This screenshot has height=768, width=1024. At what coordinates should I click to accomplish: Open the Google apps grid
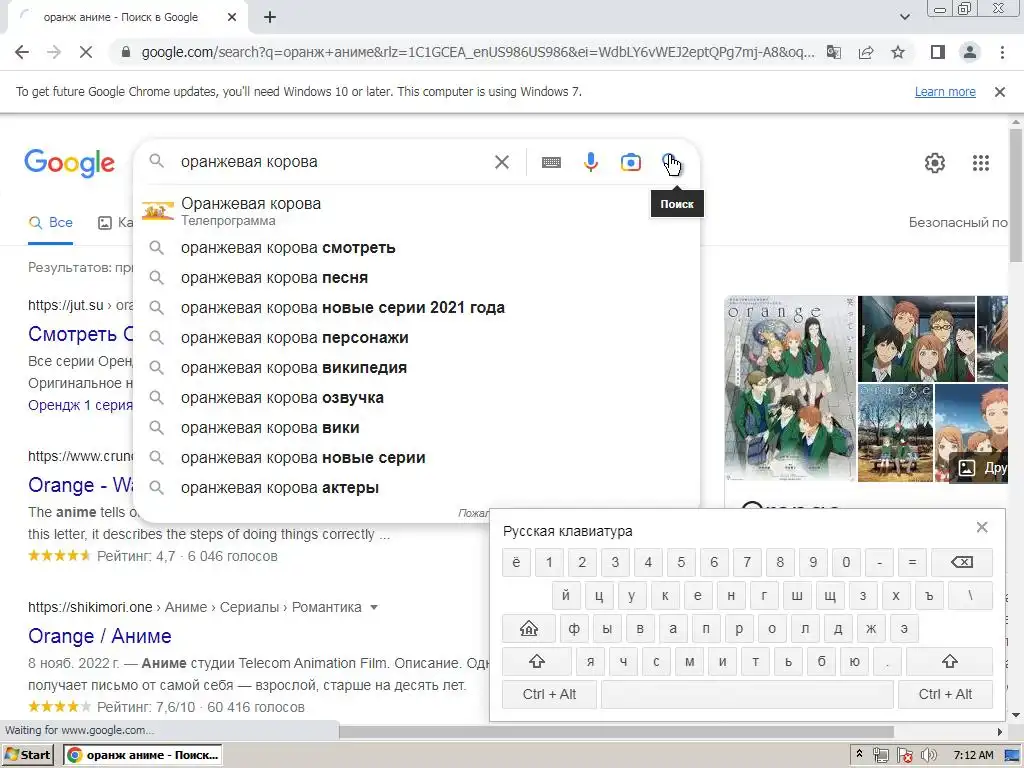pos(981,163)
